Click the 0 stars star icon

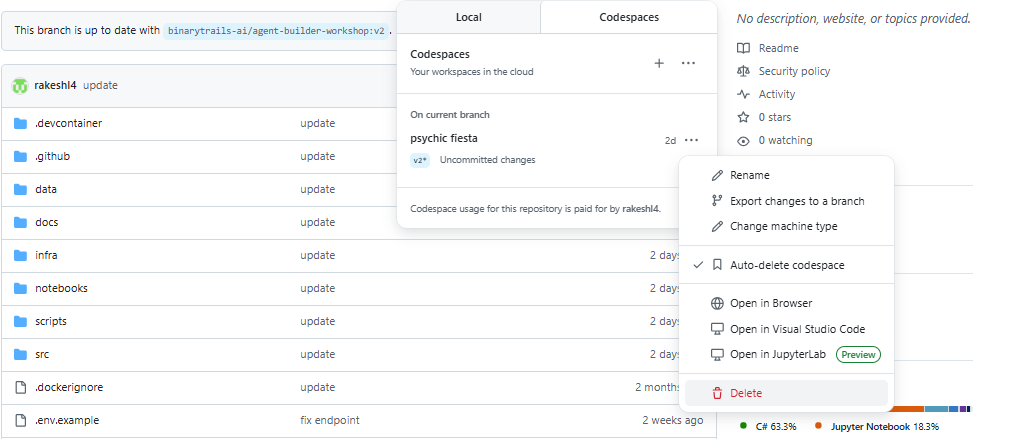click(x=743, y=117)
